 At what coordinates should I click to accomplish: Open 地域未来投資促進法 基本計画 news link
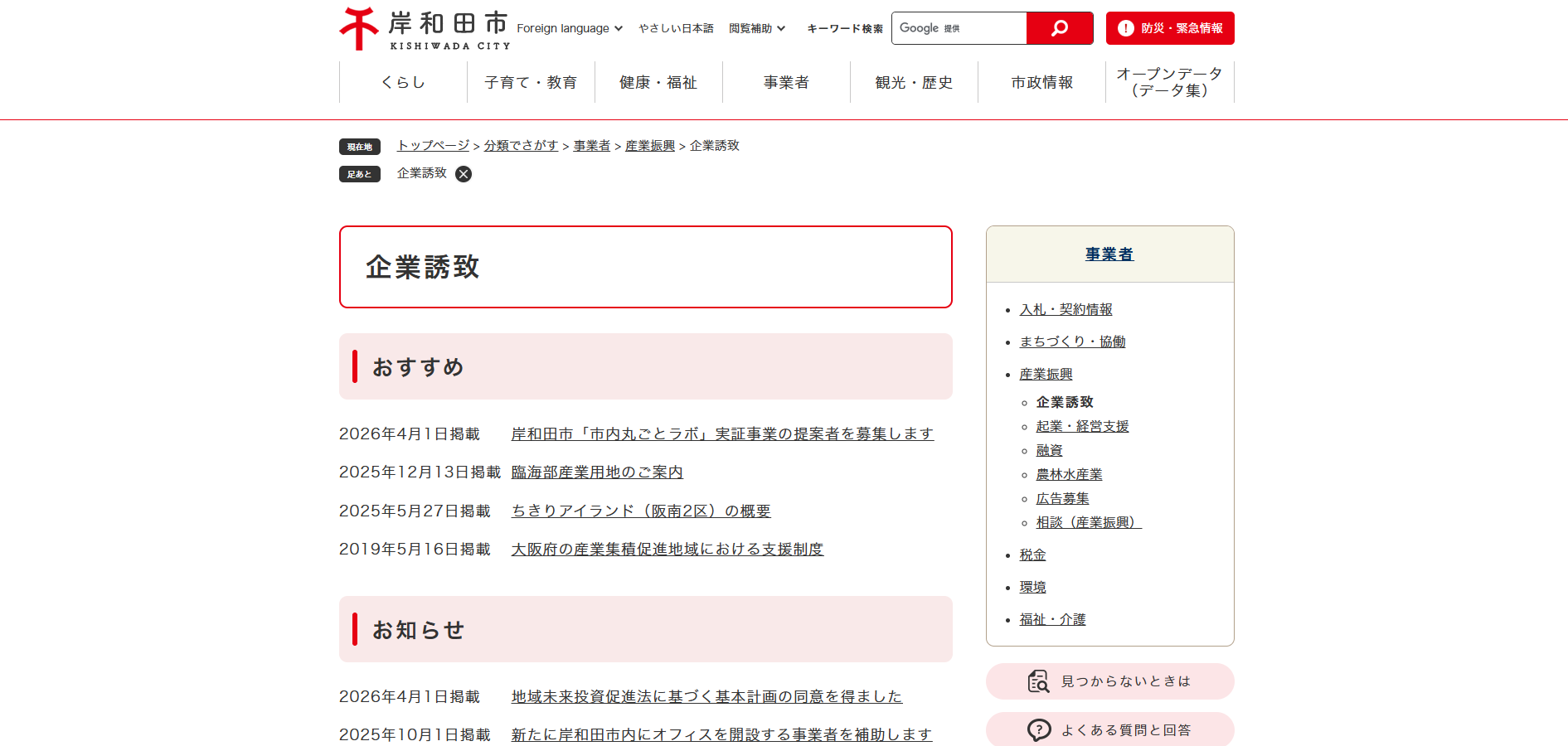(x=706, y=696)
